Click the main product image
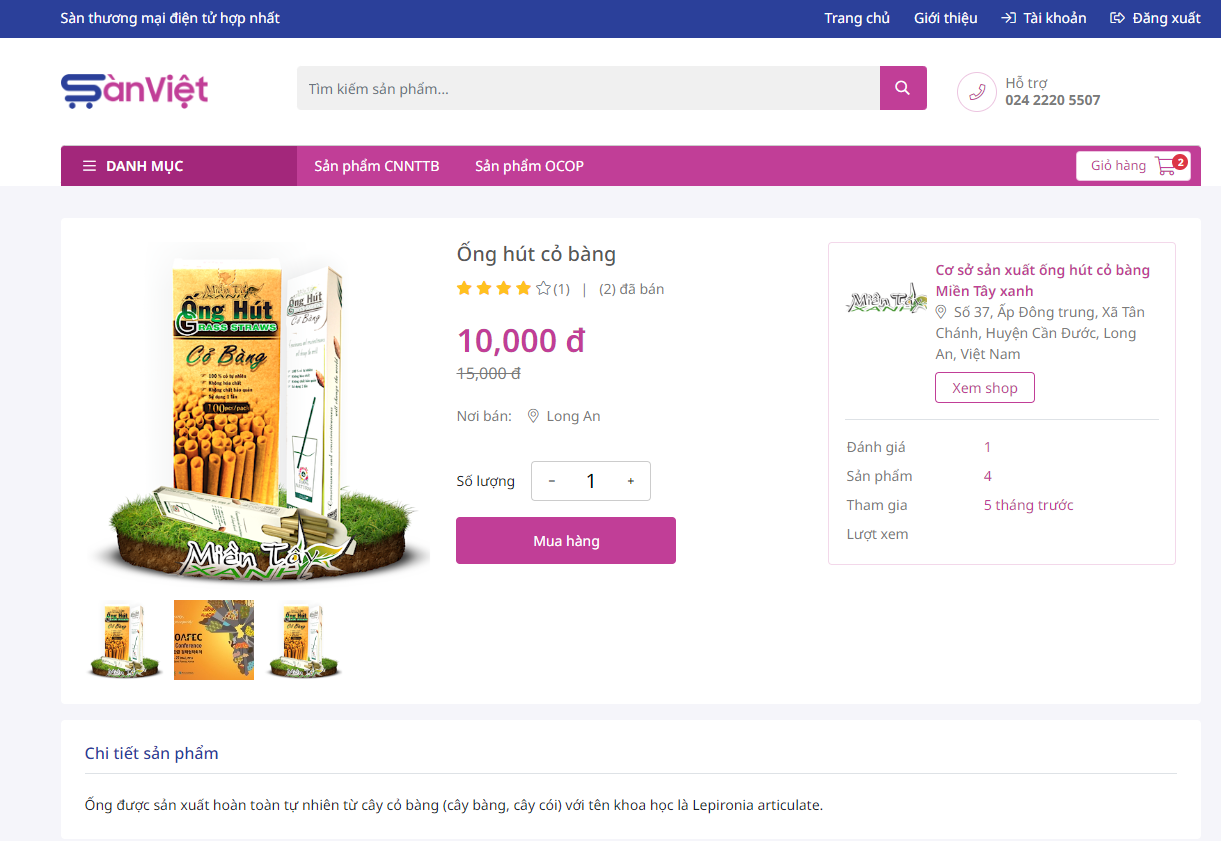This screenshot has height=841, width=1221. click(x=258, y=415)
